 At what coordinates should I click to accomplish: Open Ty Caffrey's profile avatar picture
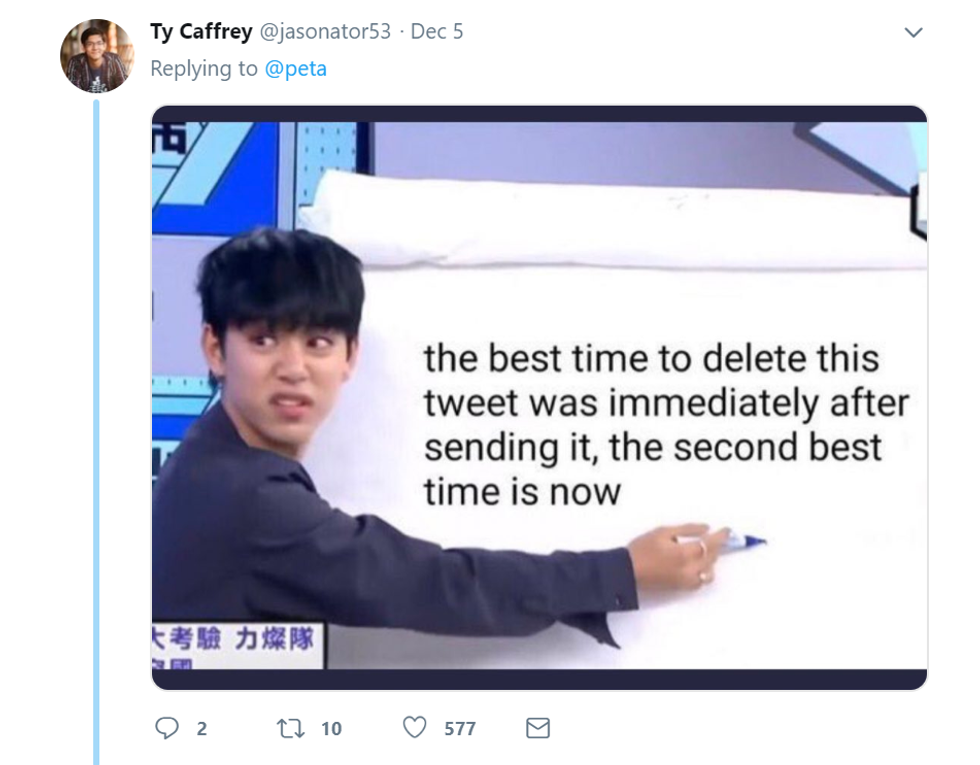(97, 56)
